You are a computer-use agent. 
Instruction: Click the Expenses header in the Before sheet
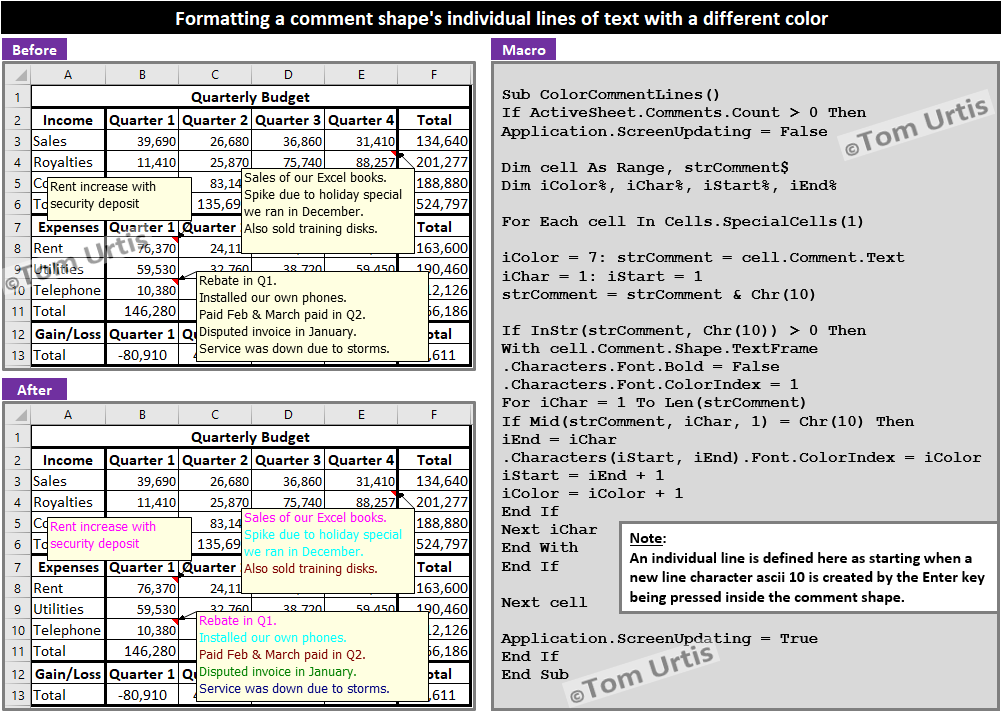[68, 228]
